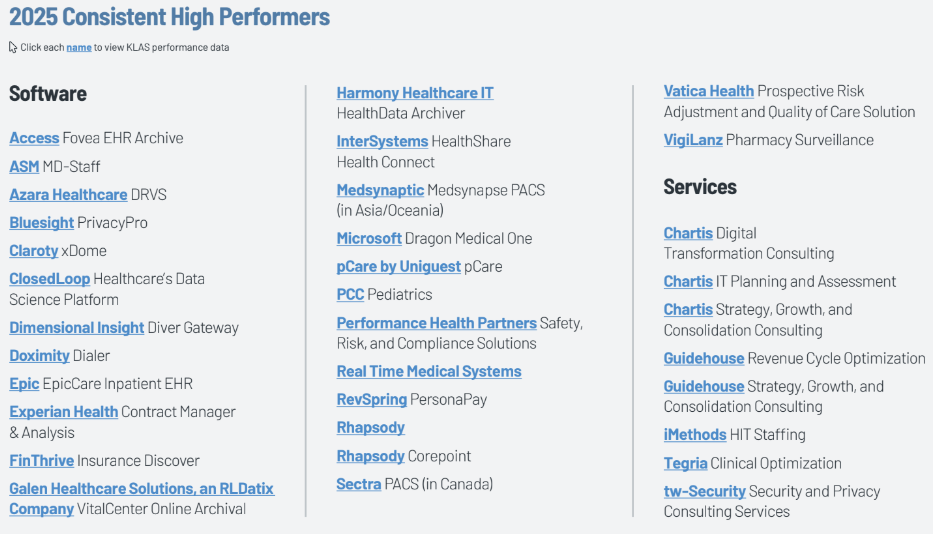View Epic performance data
This screenshot has height=534, width=933.
click(x=24, y=383)
